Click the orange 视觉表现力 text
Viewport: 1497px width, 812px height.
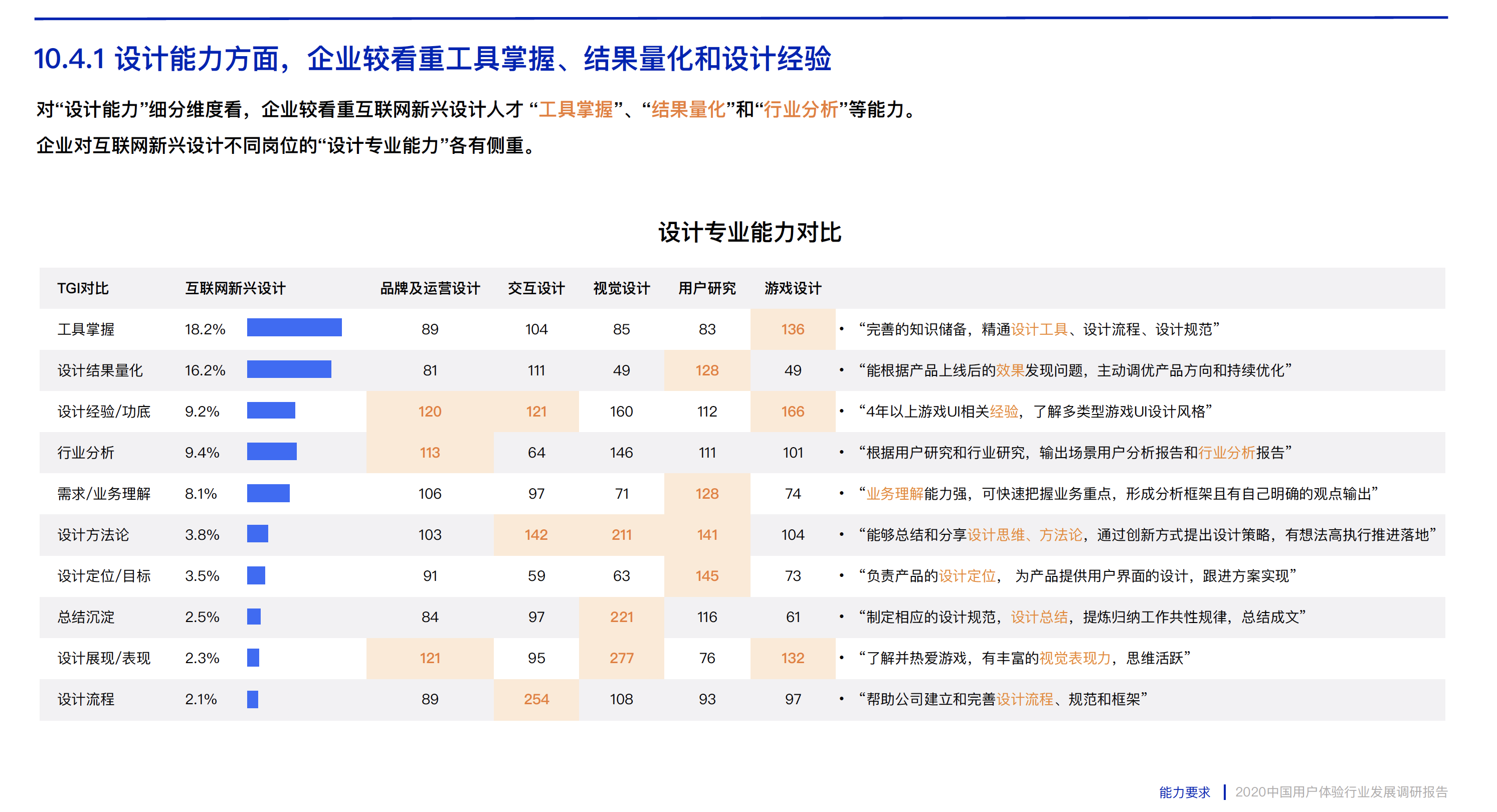click(x=1075, y=658)
